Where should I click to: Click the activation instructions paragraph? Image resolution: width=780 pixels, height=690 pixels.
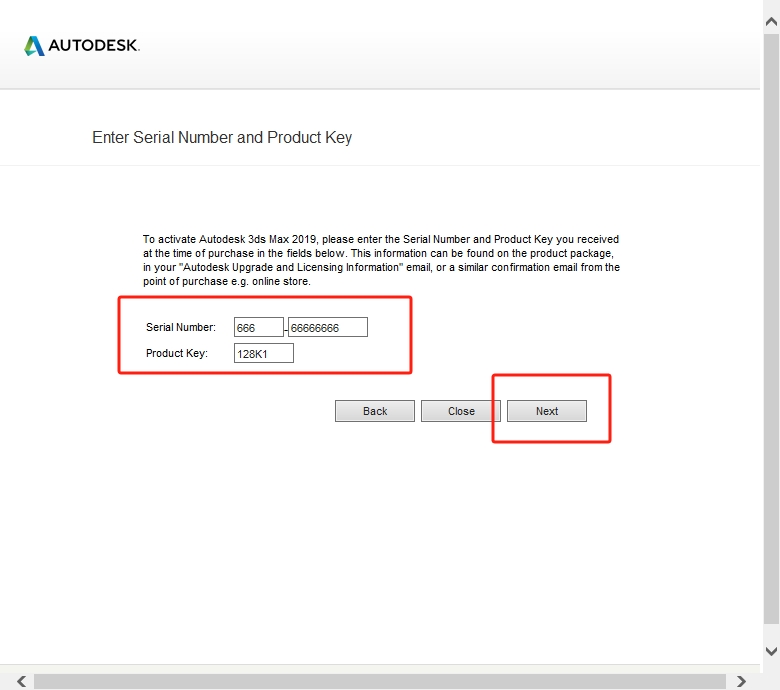point(381,261)
